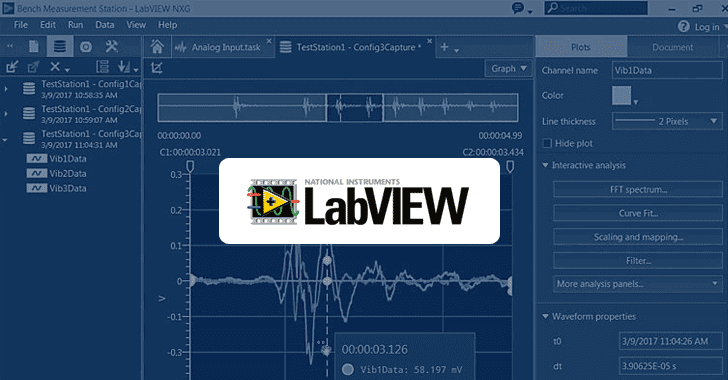Open the plot Color swatch
This screenshot has width=728, height=380.
(622, 96)
